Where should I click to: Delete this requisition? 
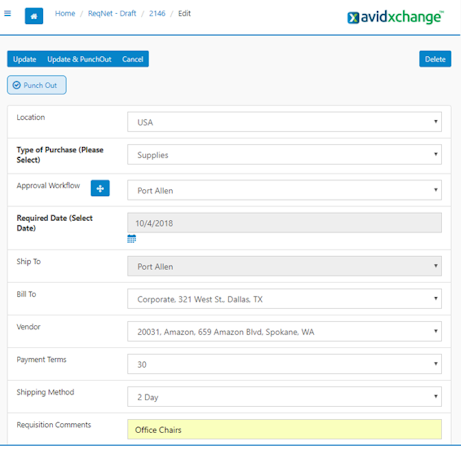(x=435, y=59)
